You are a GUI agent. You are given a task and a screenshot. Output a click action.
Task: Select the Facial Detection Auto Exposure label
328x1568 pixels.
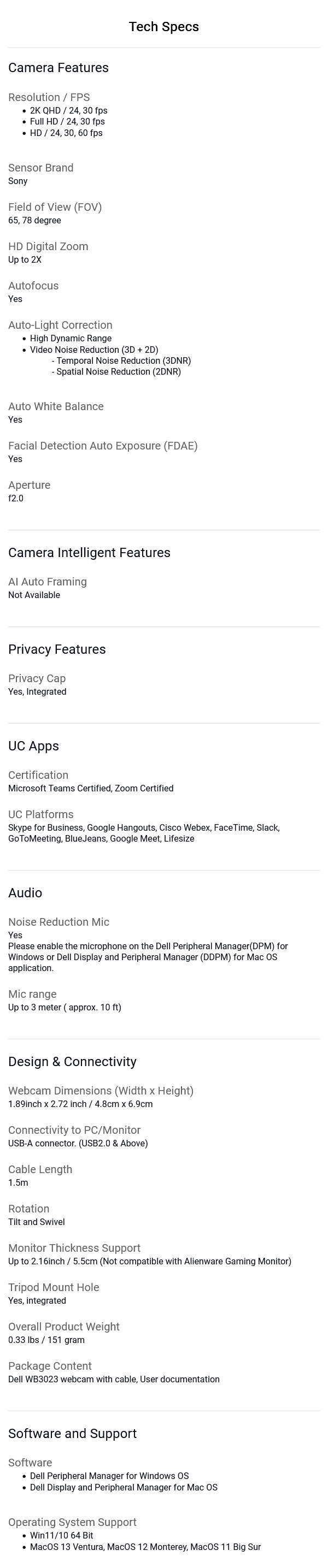(103, 446)
